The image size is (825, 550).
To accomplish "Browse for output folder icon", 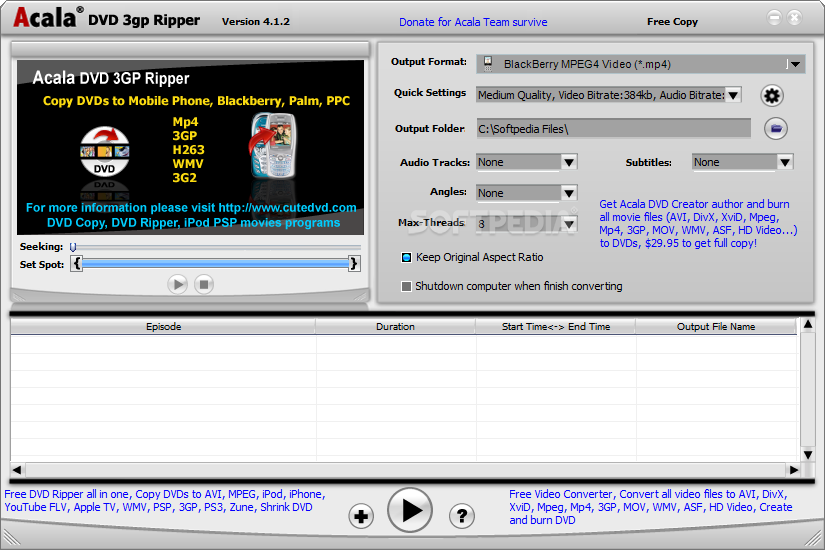I will coord(776,128).
